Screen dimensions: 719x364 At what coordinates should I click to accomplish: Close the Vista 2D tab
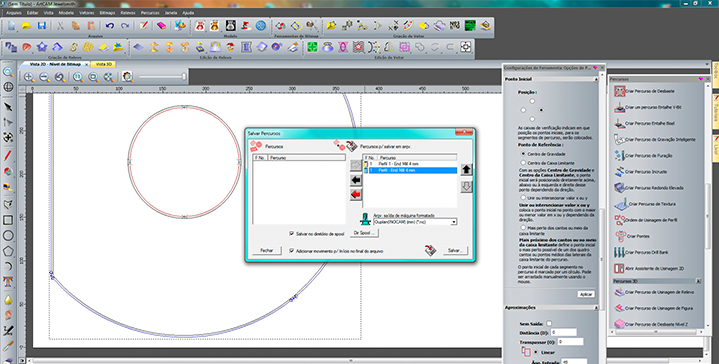coord(87,65)
